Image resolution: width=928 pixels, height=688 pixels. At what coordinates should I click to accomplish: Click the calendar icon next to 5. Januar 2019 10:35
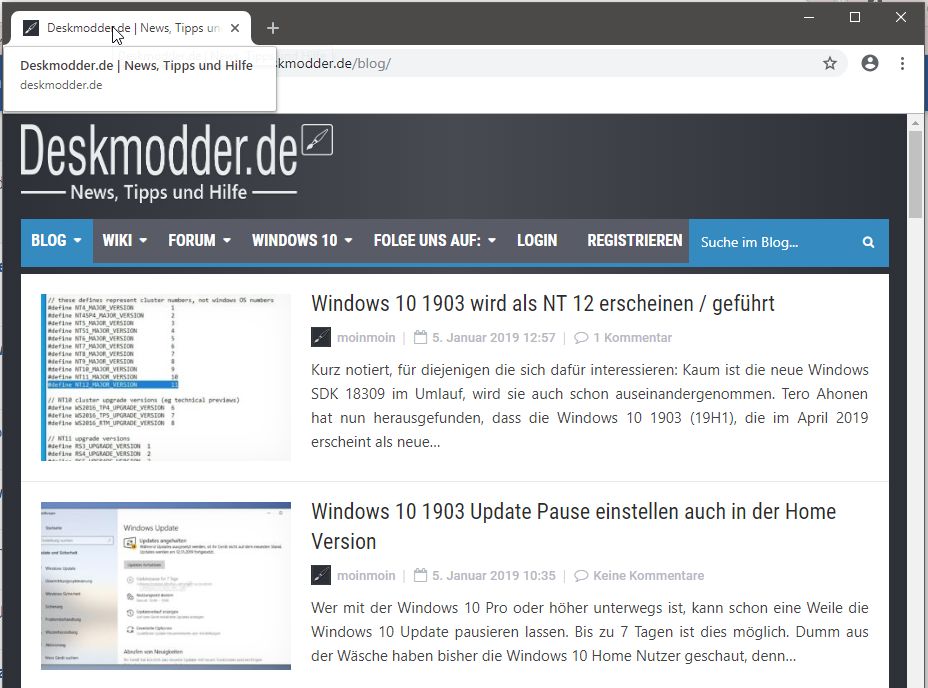420,576
